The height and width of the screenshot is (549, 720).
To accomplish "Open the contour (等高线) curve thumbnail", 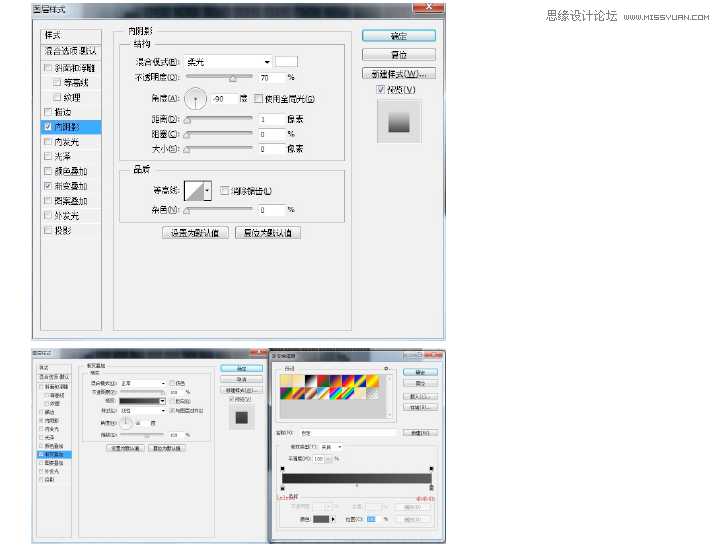I will pos(192,191).
